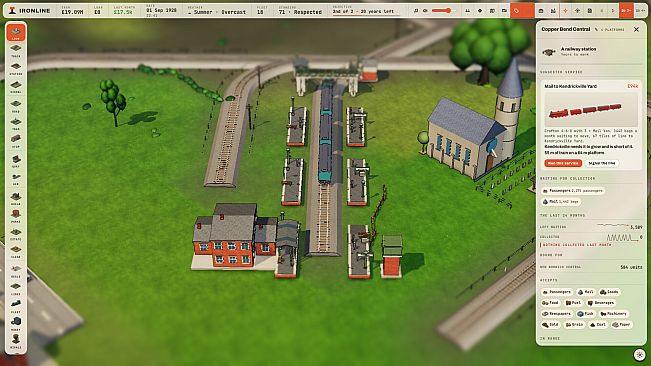Click the Goods chip under Accepts
This screenshot has height=366, width=651.
point(609,292)
